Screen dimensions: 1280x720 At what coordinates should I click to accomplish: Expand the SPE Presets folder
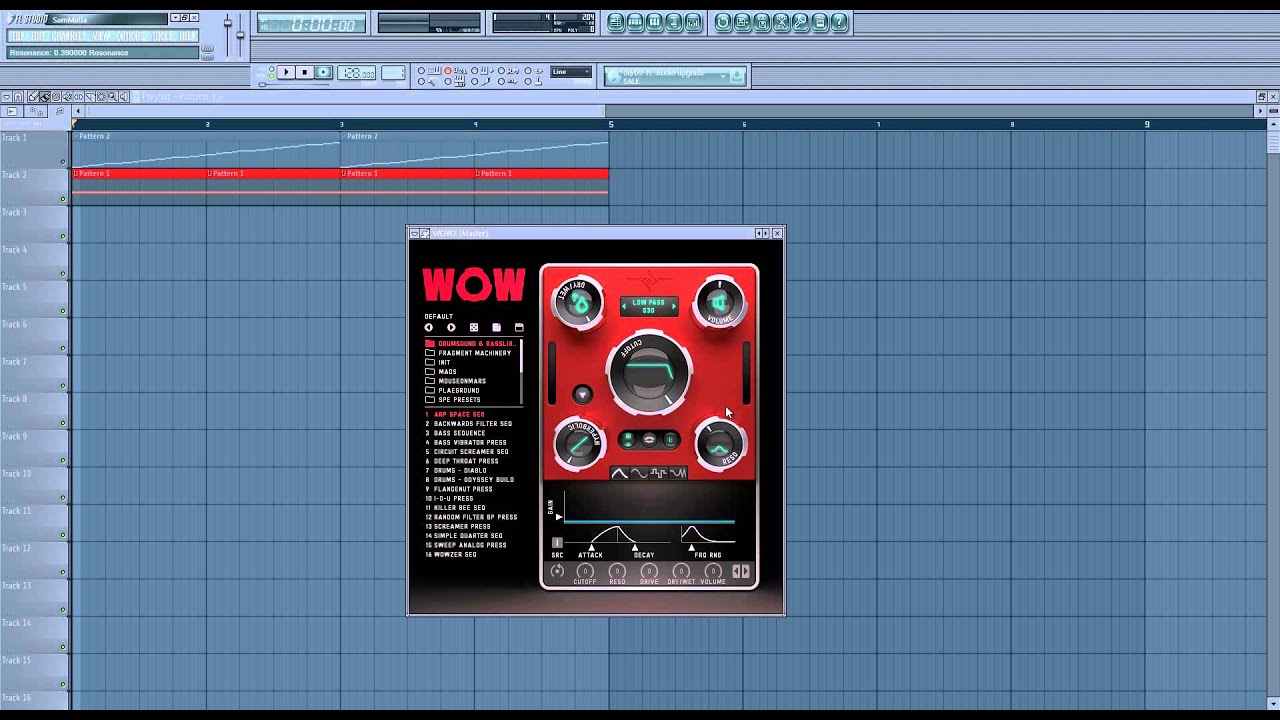(x=453, y=400)
